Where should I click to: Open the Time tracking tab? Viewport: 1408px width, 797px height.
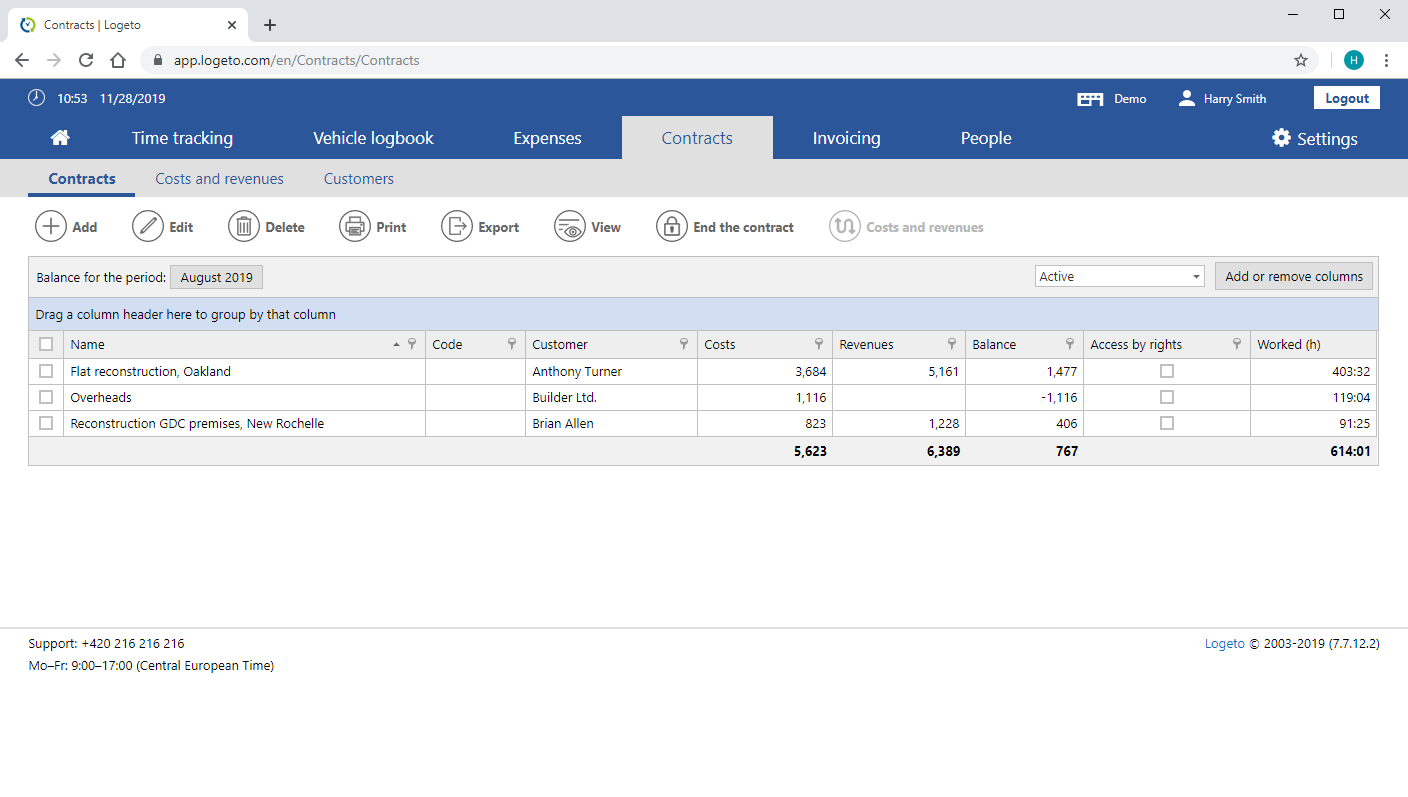pyautogui.click(x=182, y=138)
